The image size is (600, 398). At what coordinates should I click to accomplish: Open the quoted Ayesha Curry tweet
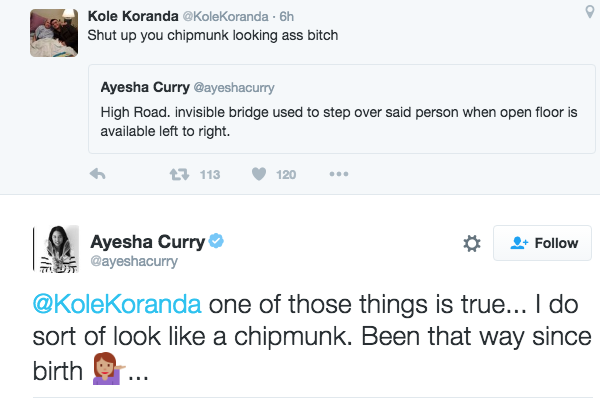coord(342,109)
